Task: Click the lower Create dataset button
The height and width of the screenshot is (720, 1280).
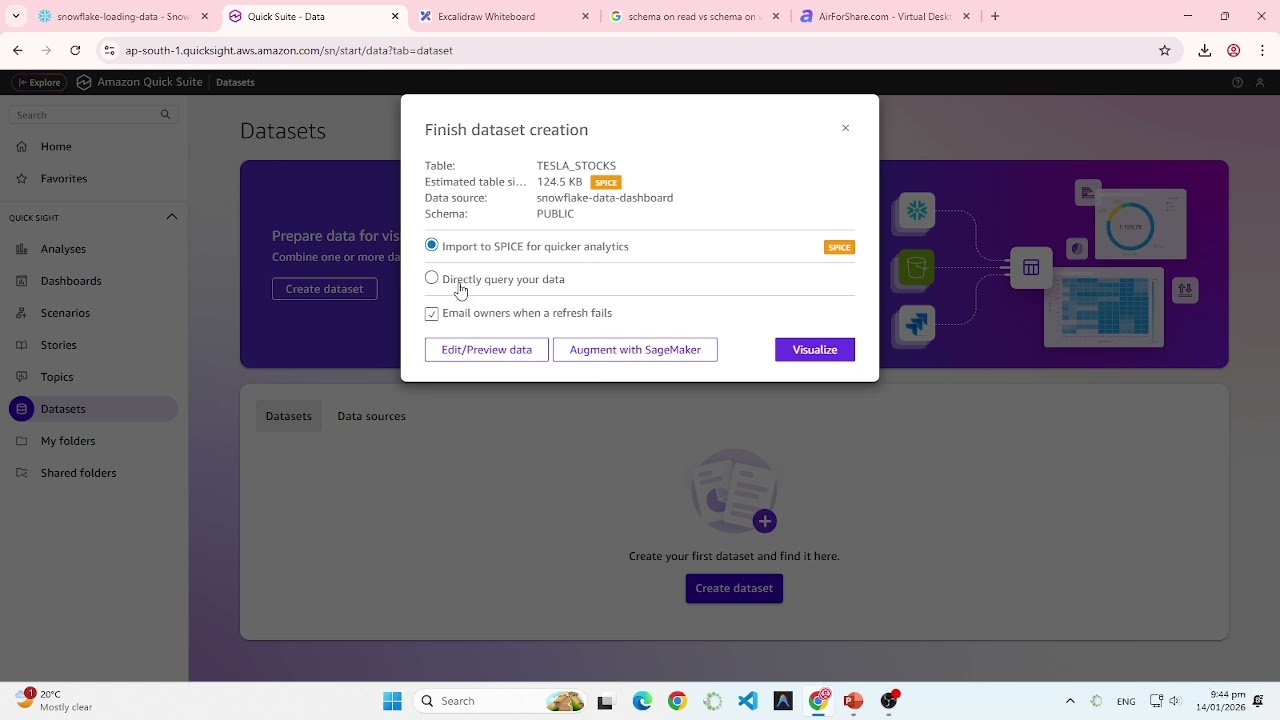Action: point(734,588)
